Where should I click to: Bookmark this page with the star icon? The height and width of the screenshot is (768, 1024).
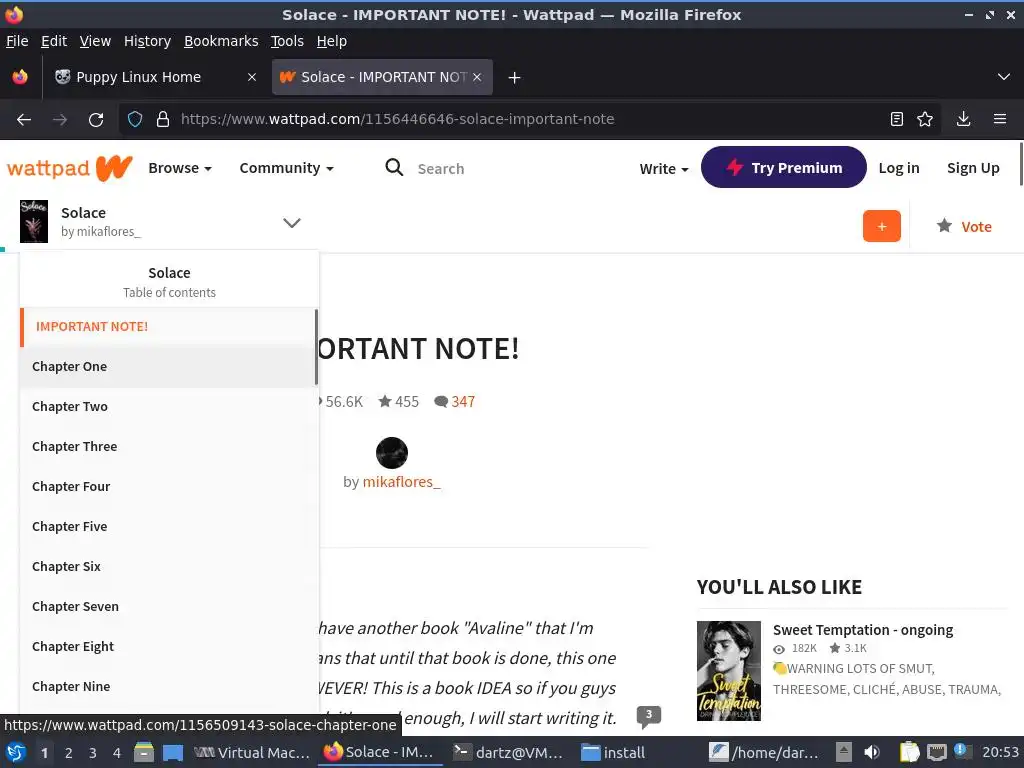pyautogui.click(x=925, y=119)
